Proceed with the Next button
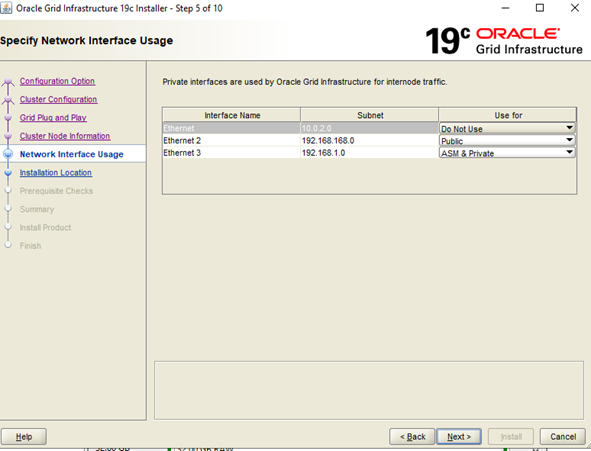 459,437
